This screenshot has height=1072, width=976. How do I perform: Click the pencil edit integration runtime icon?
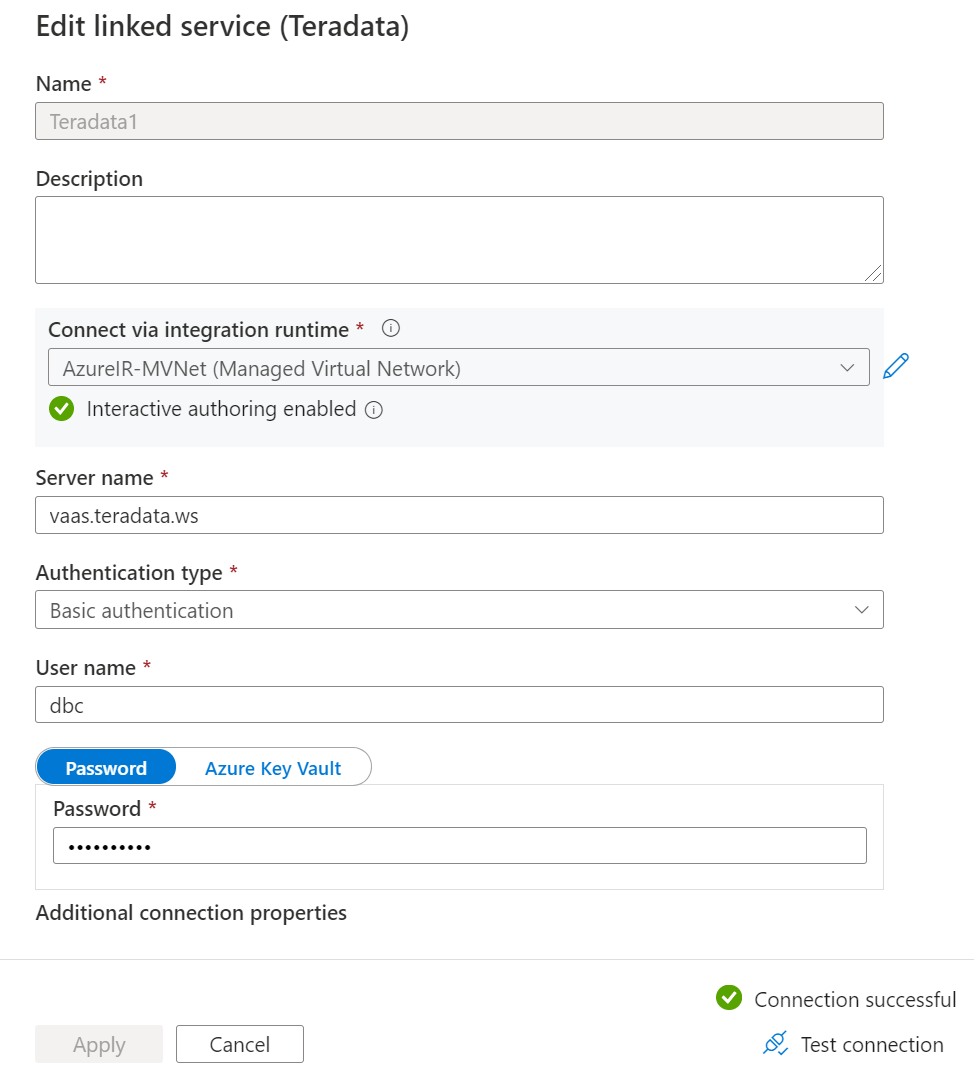tap(895, 366)
